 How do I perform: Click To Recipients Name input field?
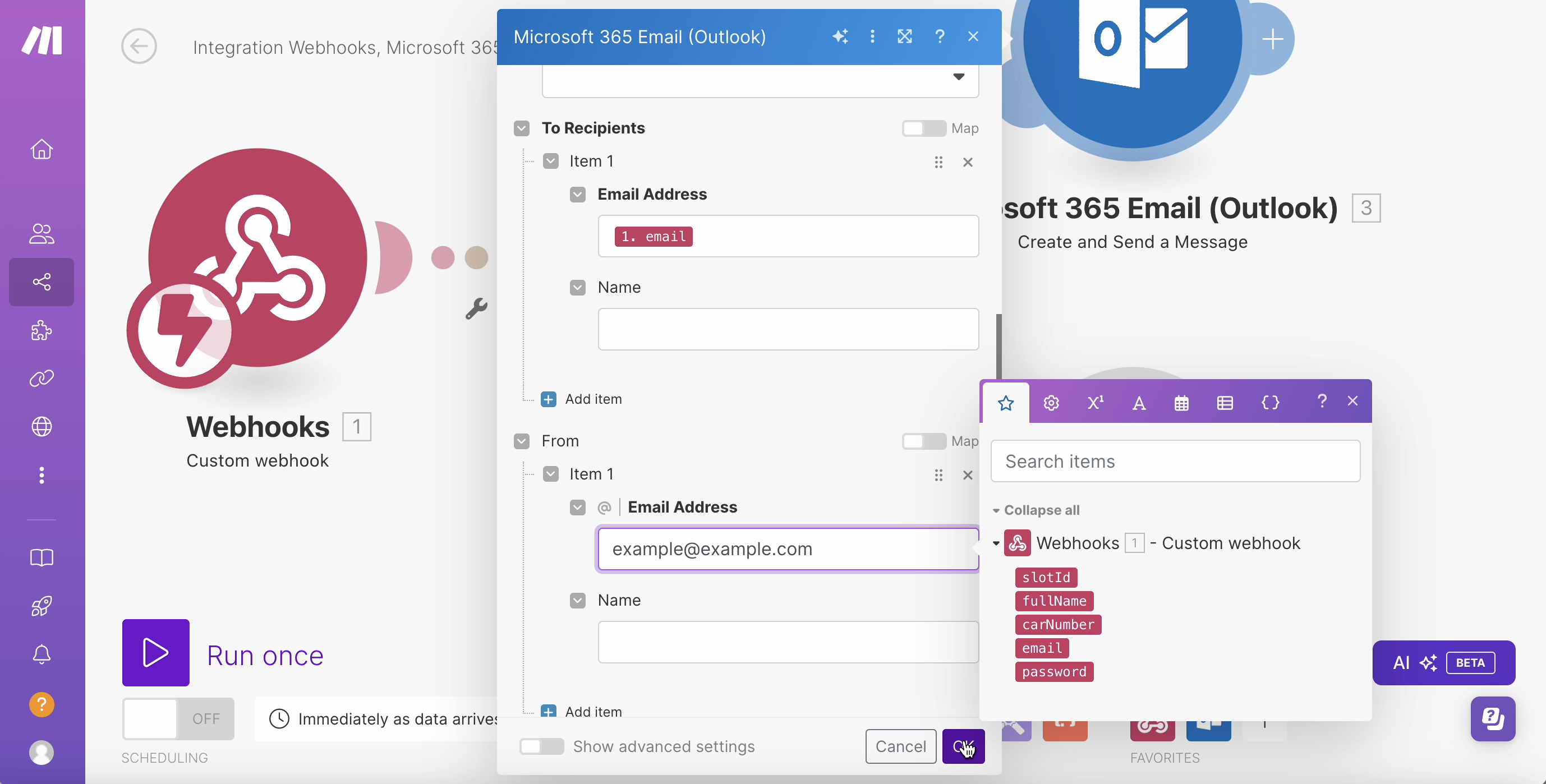point(788,329)
